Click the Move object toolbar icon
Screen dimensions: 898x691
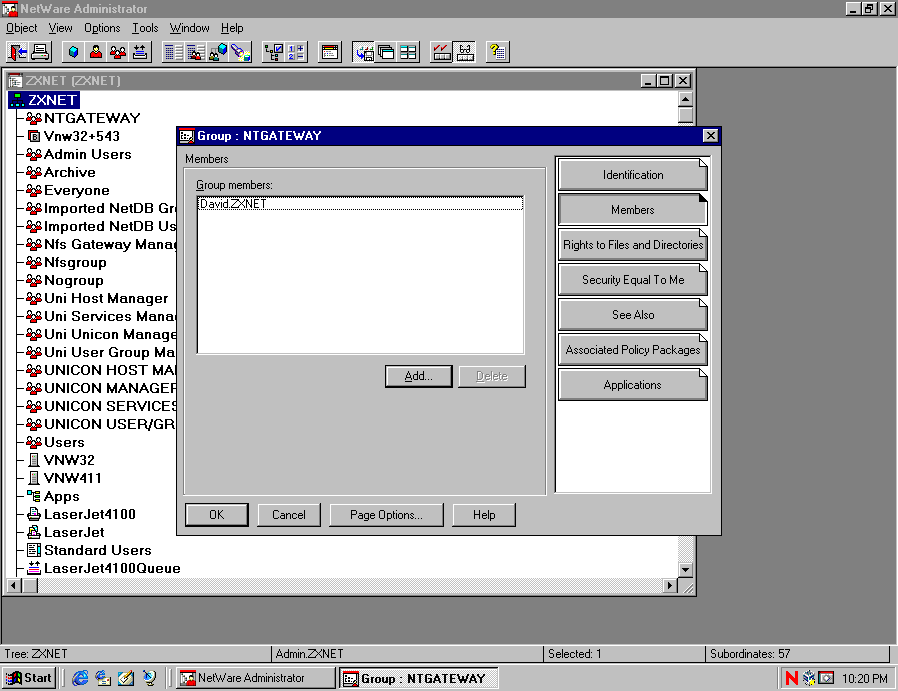pos(140,52)
